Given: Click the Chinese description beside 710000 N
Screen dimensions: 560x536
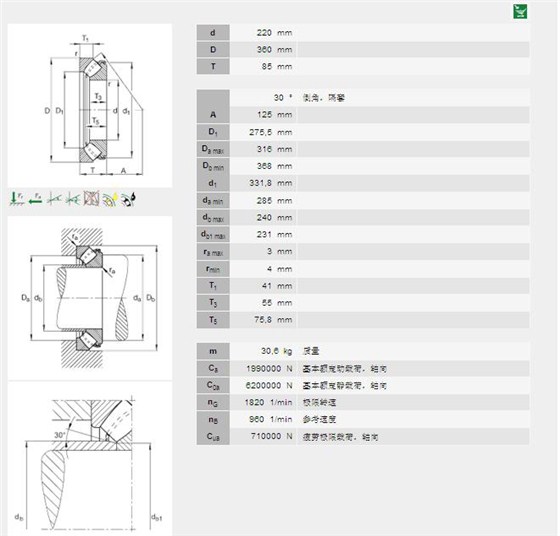Looking at the screenshot, I should tap(340, 436).
